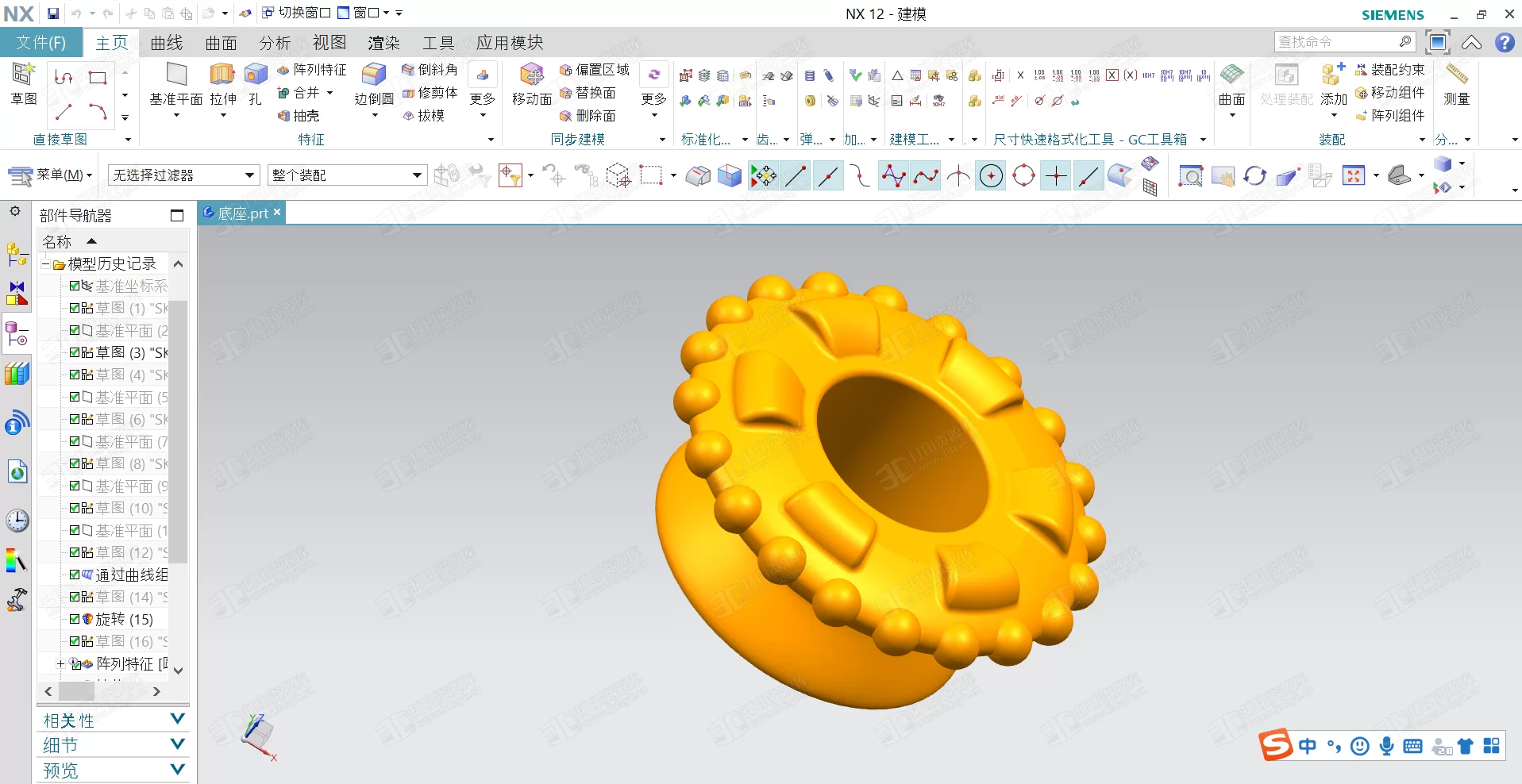Screen dimensions: 1522x784
Task: Select the 孔 hole tool
Action: tap(255, 84)
